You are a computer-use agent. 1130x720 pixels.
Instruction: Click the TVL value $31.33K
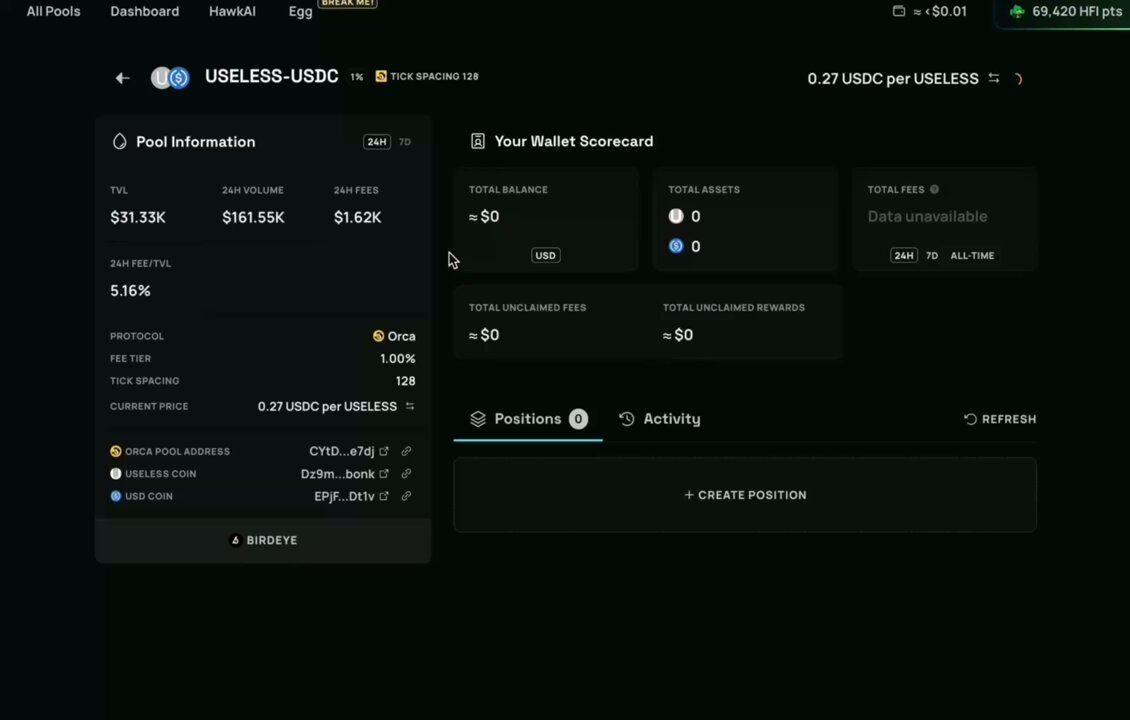click(x=138, y=217)
